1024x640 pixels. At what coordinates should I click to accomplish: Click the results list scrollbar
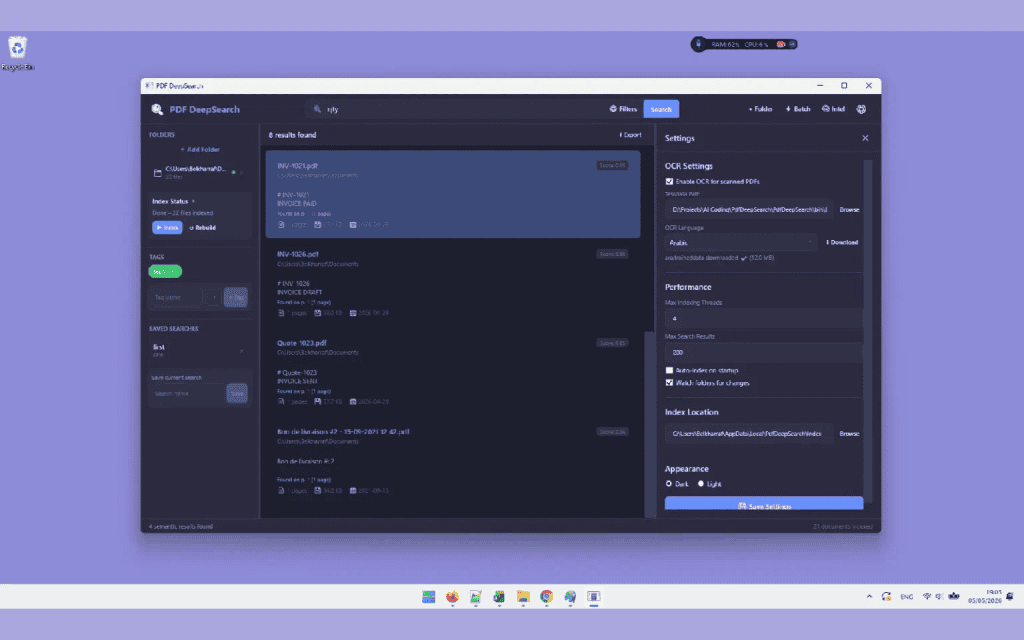pyautogui.click(x=649, y=424)
